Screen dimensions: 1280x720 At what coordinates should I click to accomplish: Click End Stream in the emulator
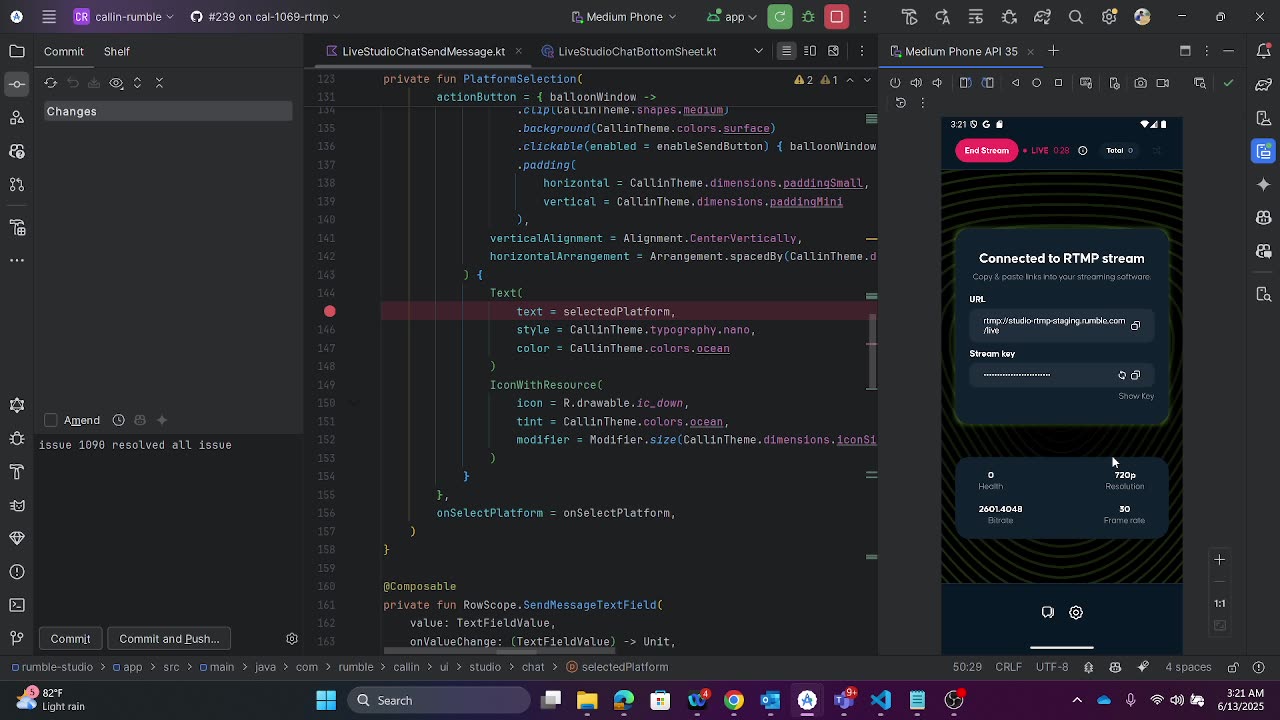point(986,150)
